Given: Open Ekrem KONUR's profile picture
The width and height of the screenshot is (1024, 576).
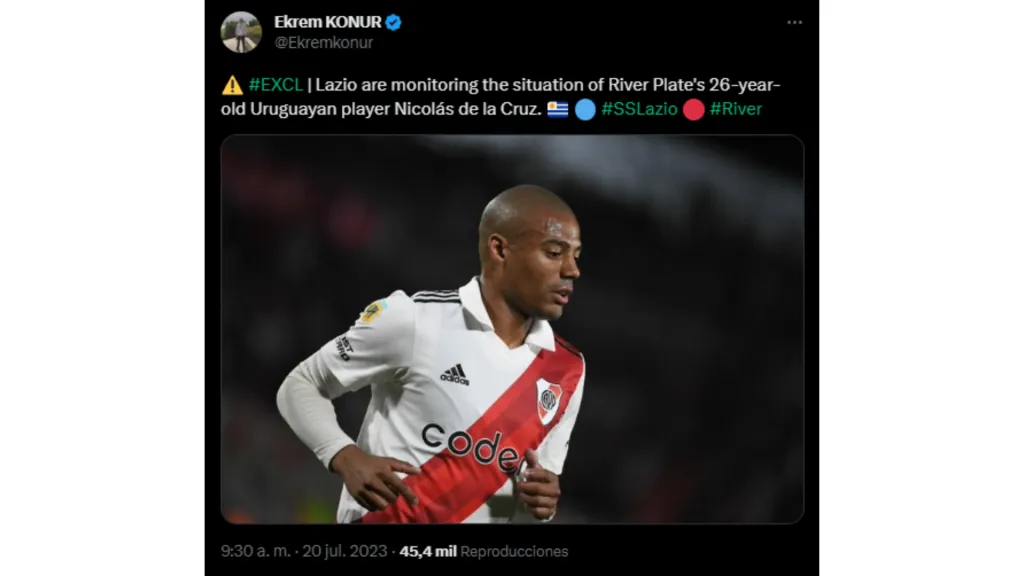Looking at the screenshot, I should 241,31.
